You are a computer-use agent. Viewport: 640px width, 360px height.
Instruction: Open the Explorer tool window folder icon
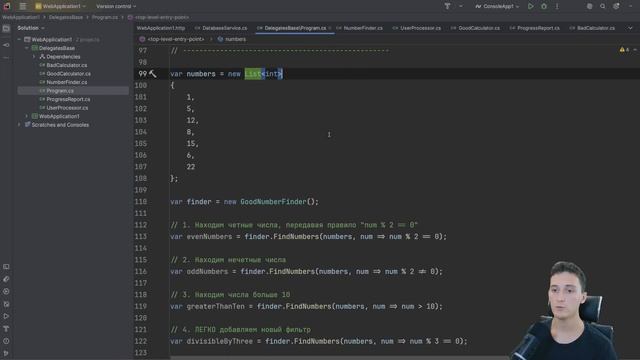pyautogui.click(x=6, y=28)
